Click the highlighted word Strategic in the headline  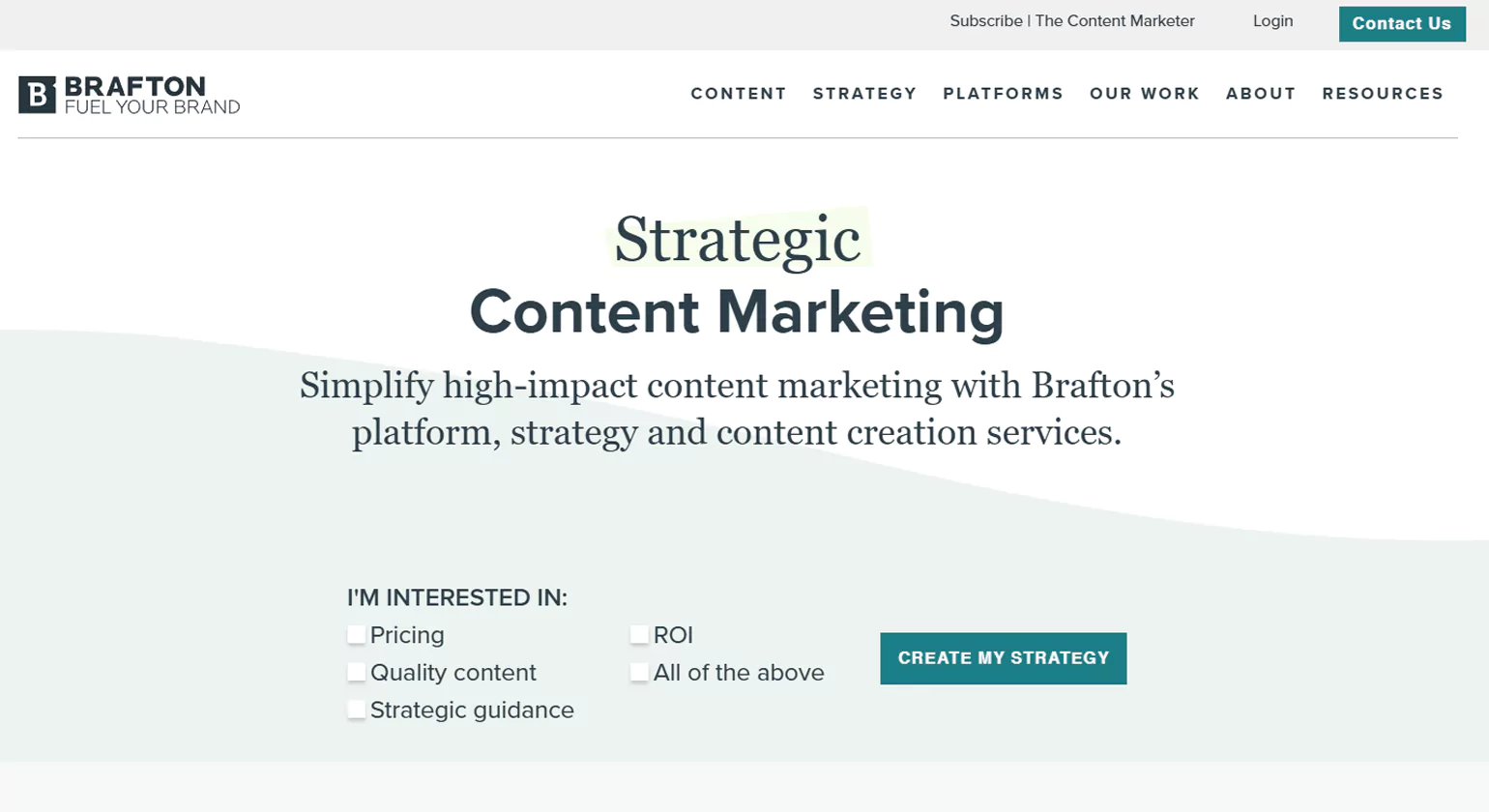point(738,239)
